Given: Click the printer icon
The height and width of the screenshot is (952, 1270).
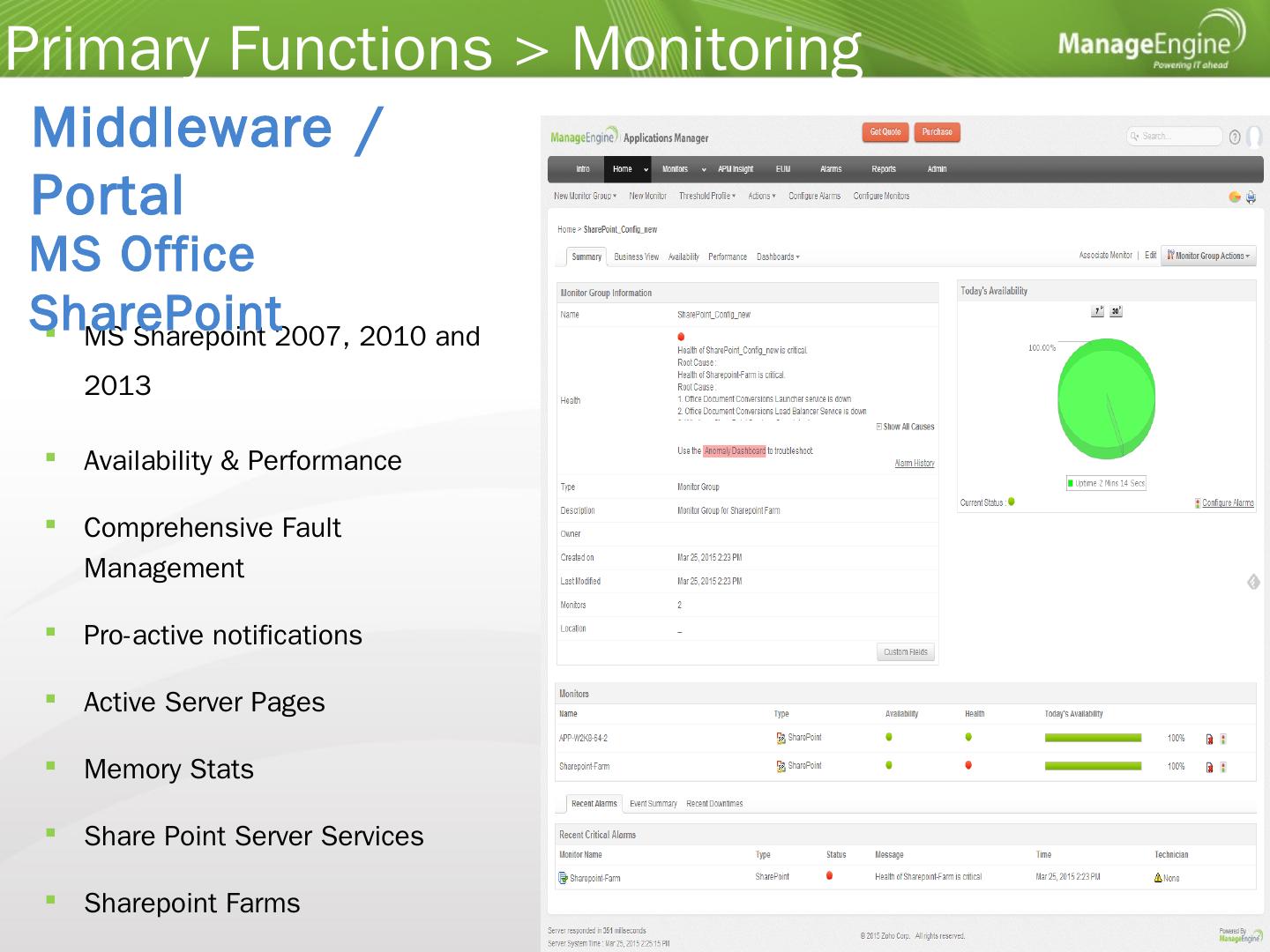Looking at the screenshot, I should [x=1251, y=197].
